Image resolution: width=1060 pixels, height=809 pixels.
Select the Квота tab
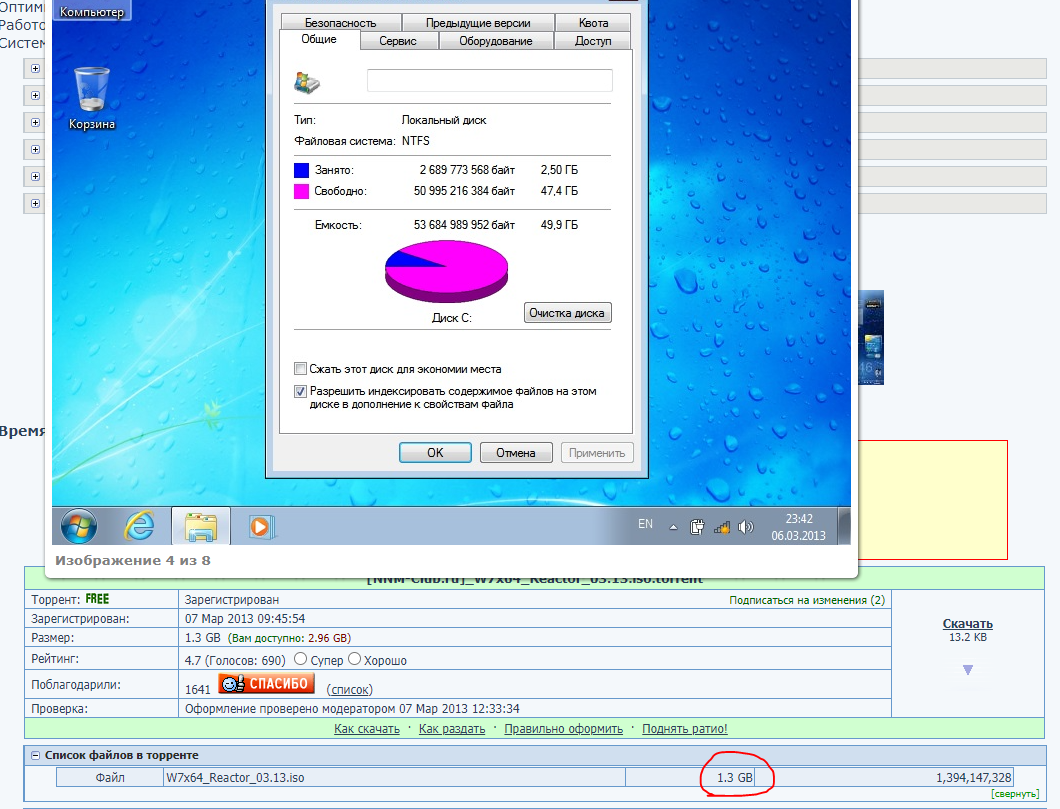[593, 22]
